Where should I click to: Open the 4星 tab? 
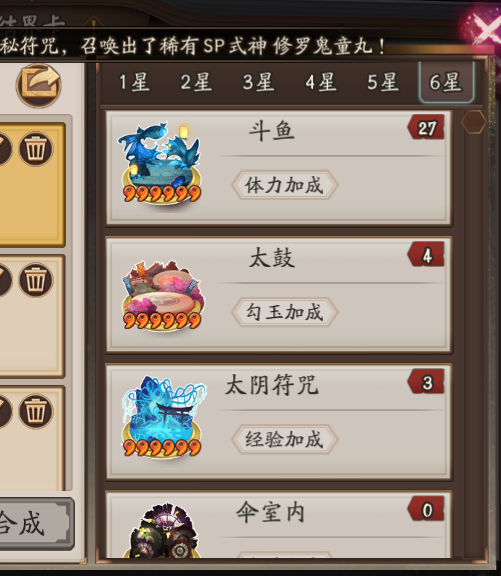click(321, 82)
